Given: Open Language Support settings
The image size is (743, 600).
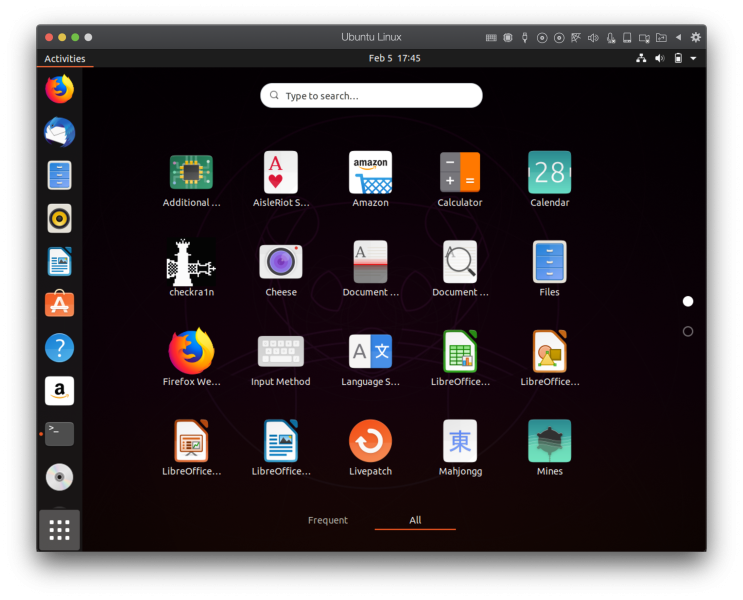Looking at the screenshot, I should 370,352.
